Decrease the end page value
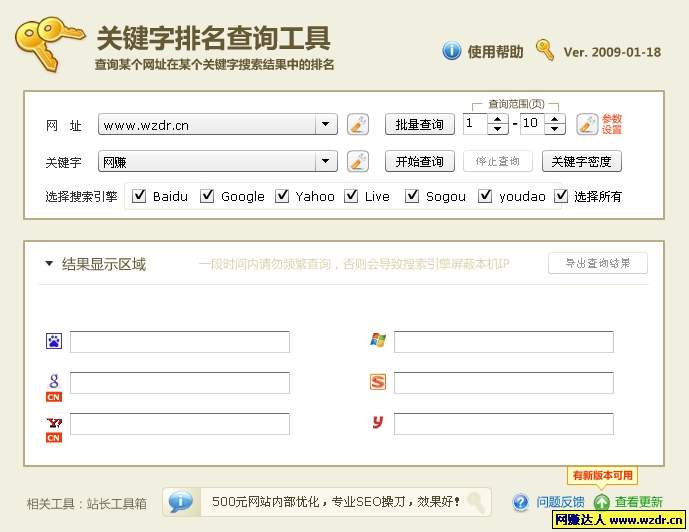The height and width of the screenshot is (532, 689). click(x=555, y=129)
